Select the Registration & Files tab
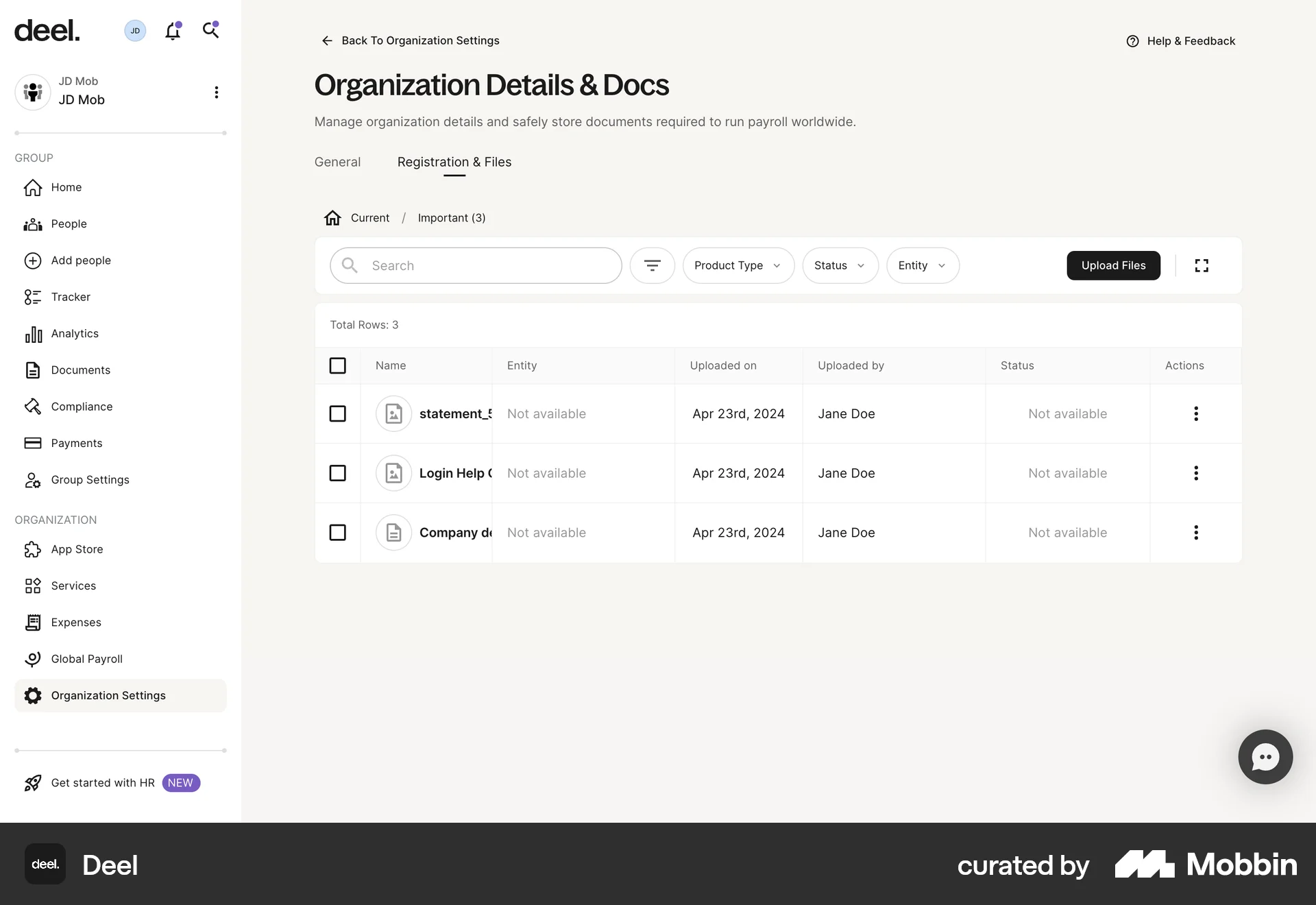This screenshot has width=1316, height=905. pyautogui.click(x=454, y=162)
